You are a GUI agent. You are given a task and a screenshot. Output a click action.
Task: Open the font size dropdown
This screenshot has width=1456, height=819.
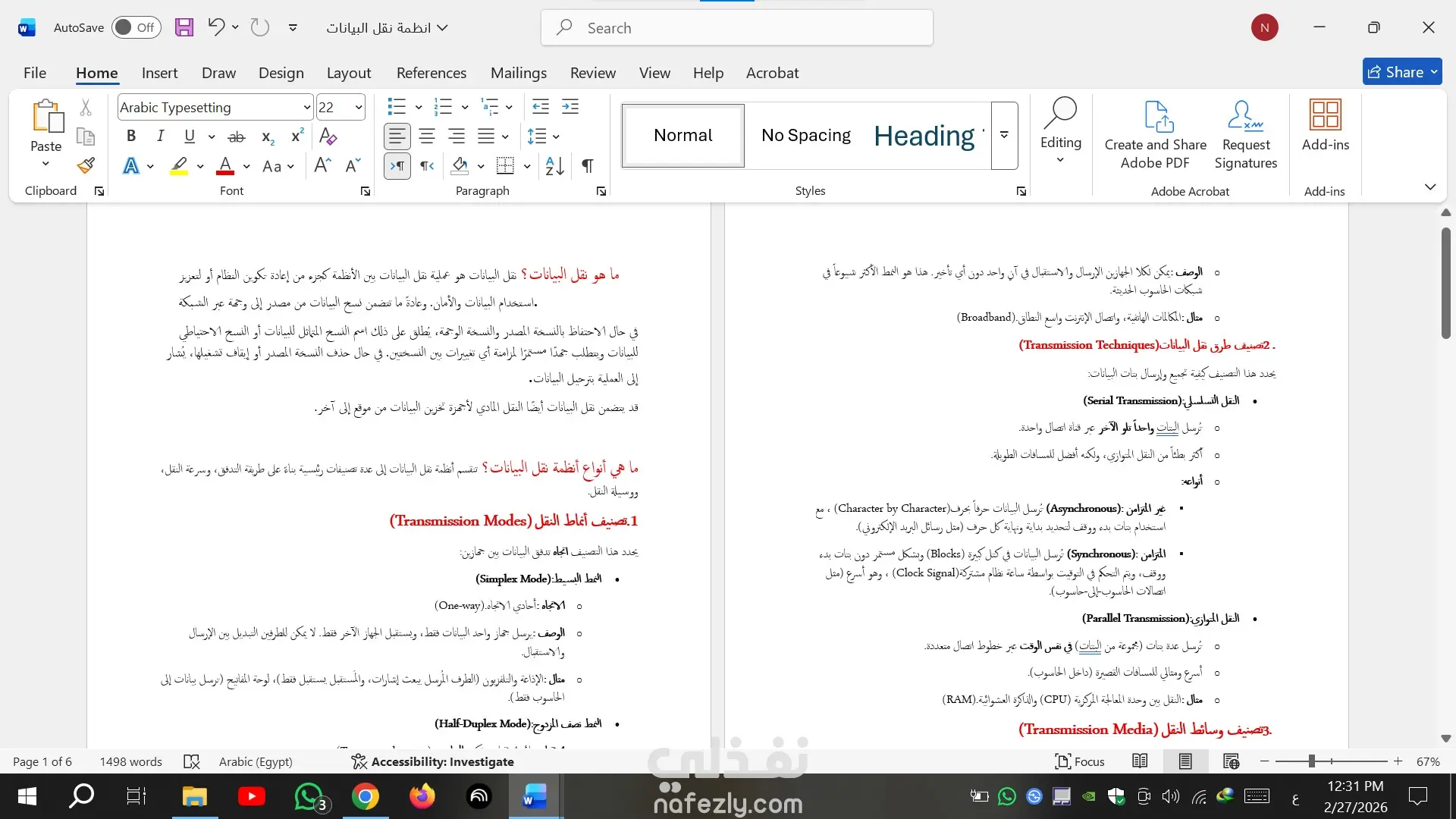tap(359, 107)
